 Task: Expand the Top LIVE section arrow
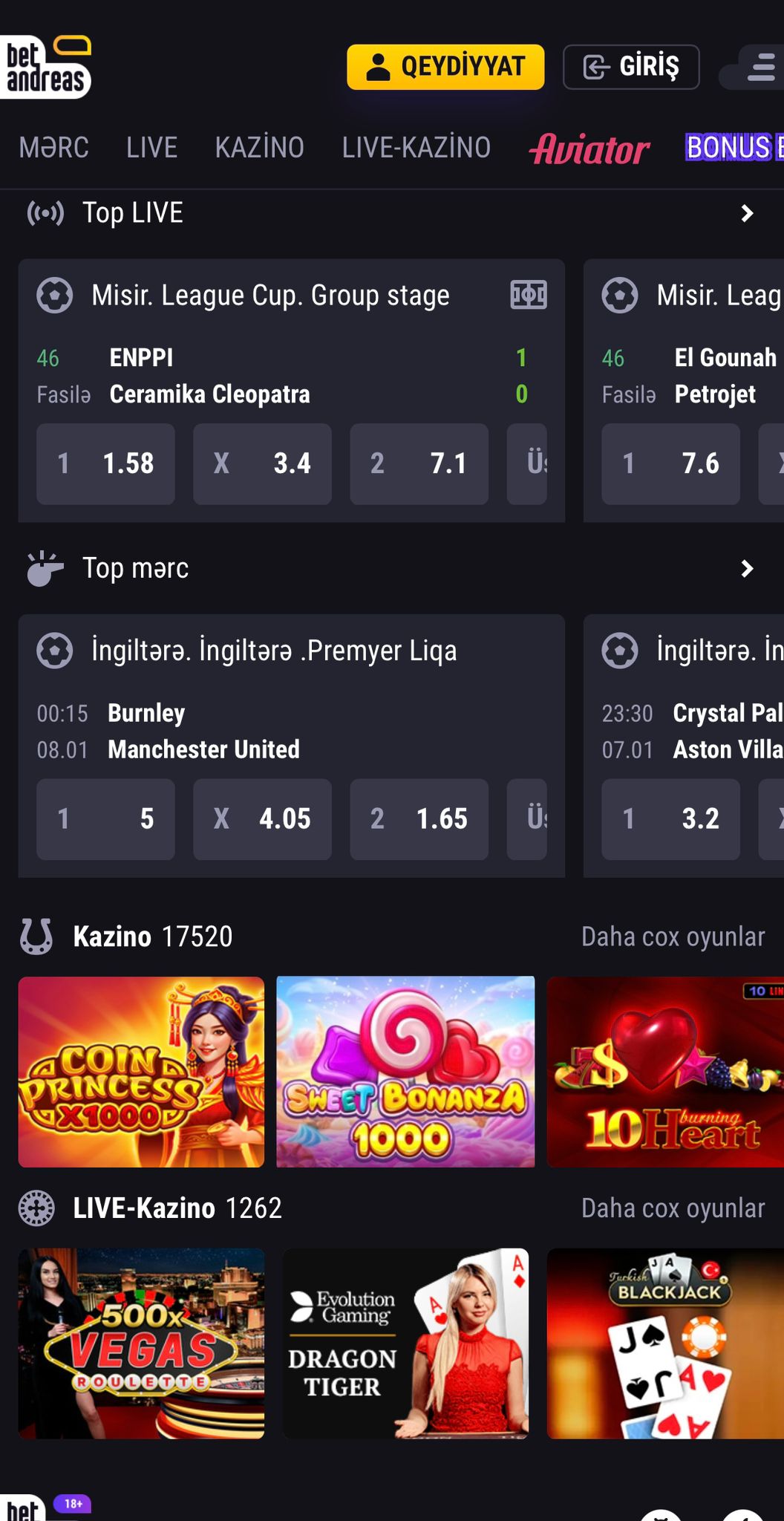point(747,214)
